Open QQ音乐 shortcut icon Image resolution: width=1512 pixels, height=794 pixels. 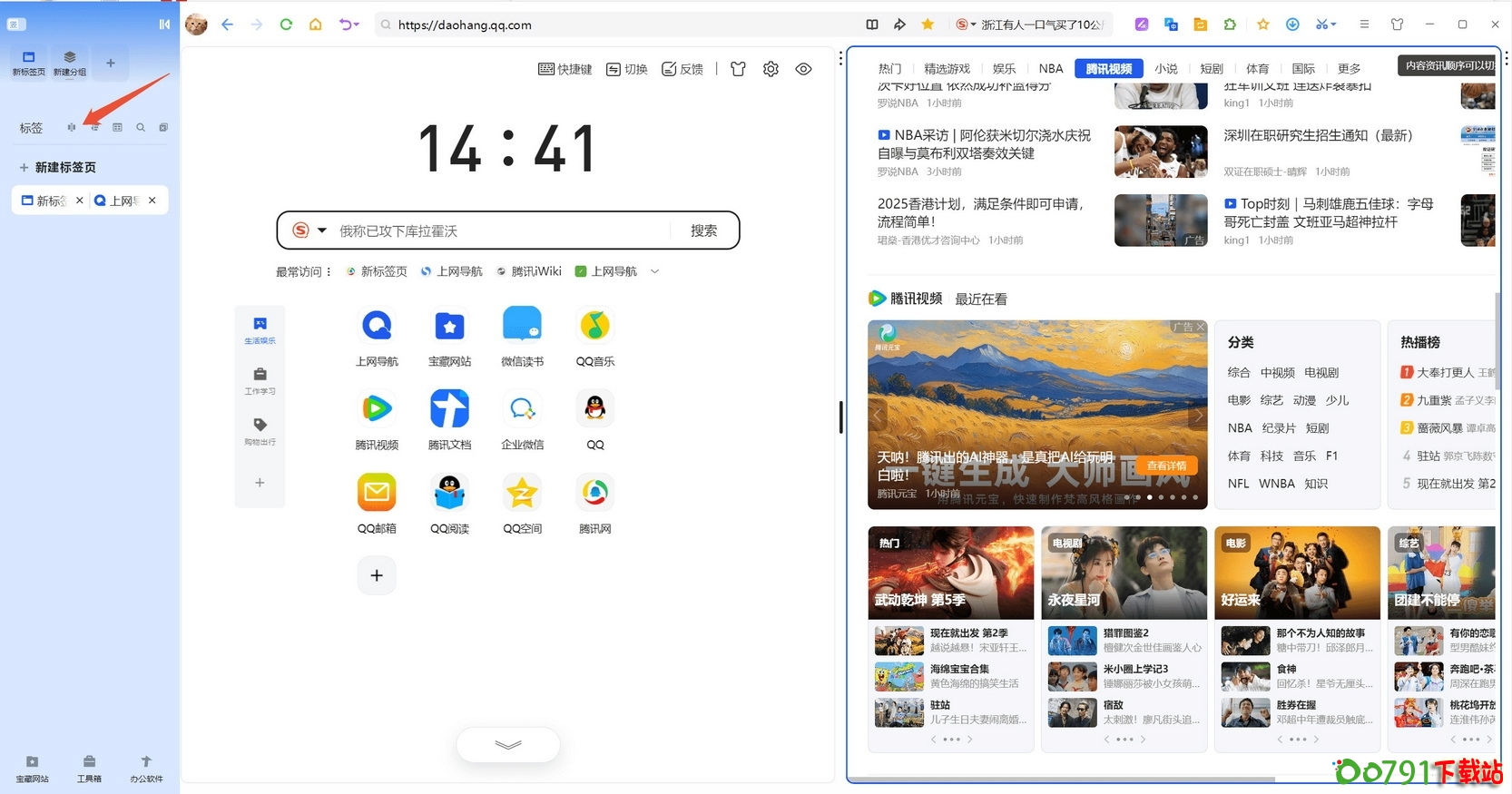click(595, 326)
